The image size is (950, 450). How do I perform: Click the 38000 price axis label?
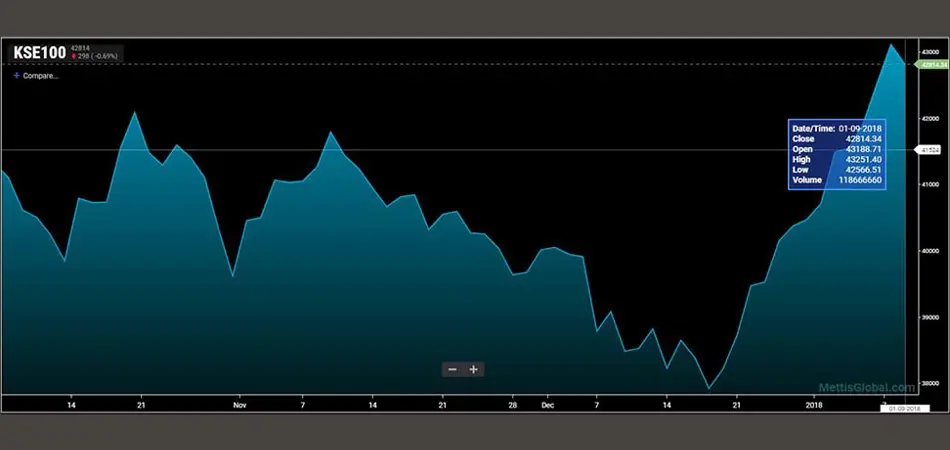[928, 382]
